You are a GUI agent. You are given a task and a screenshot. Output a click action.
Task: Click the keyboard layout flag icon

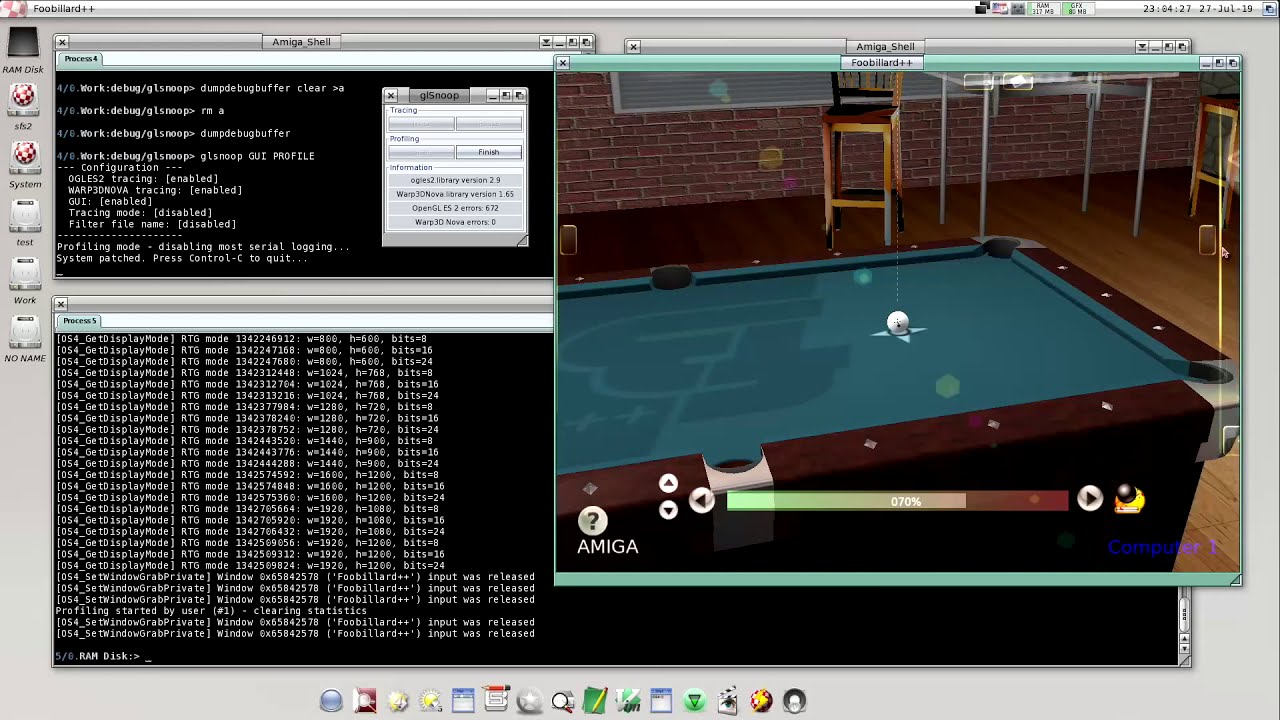pyautogui.click(x=999, y=8)
